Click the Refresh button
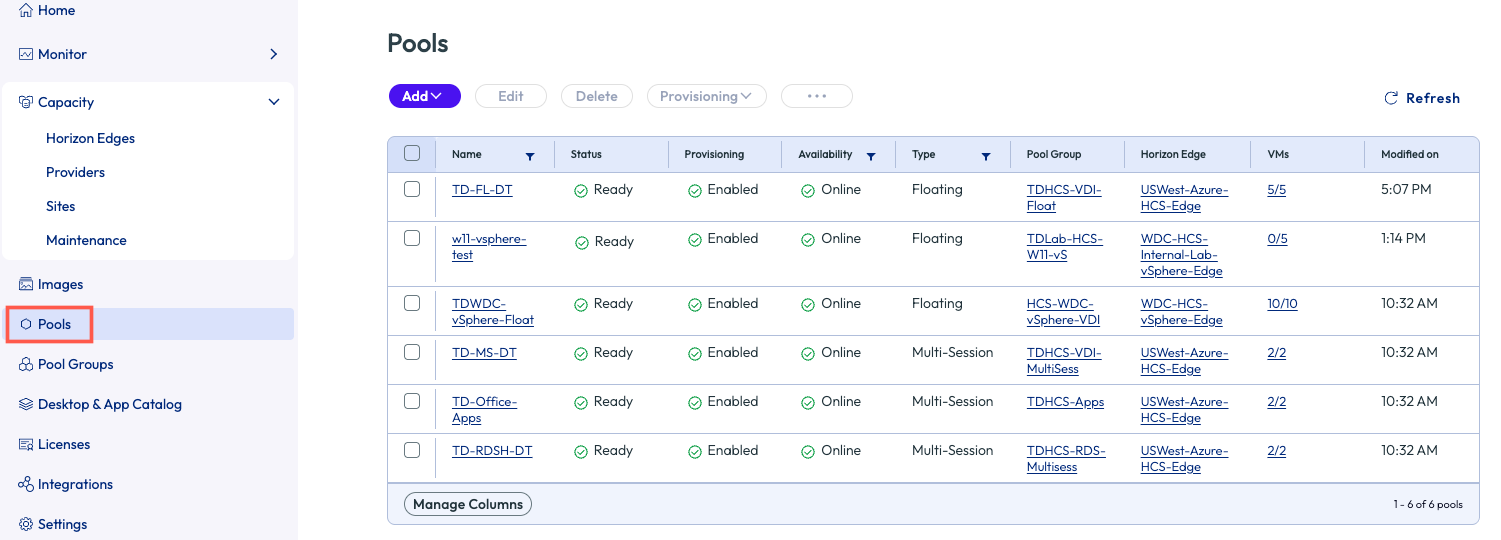The image size is (1501, 540). (1422, 98)
